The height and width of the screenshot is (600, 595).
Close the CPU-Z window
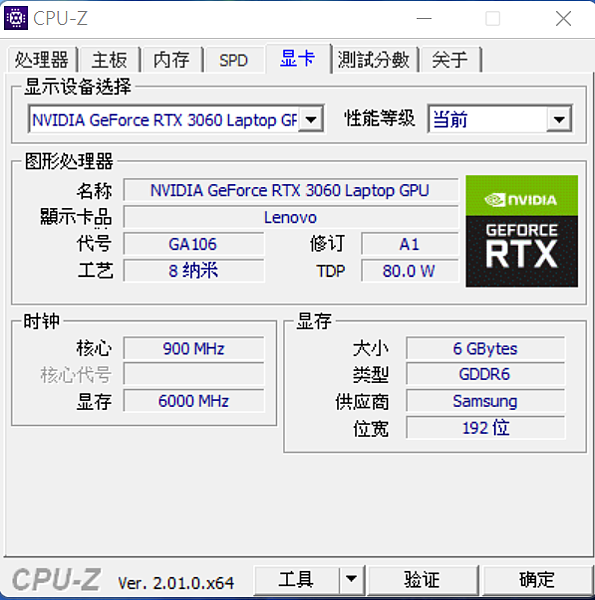click(563, 18)
